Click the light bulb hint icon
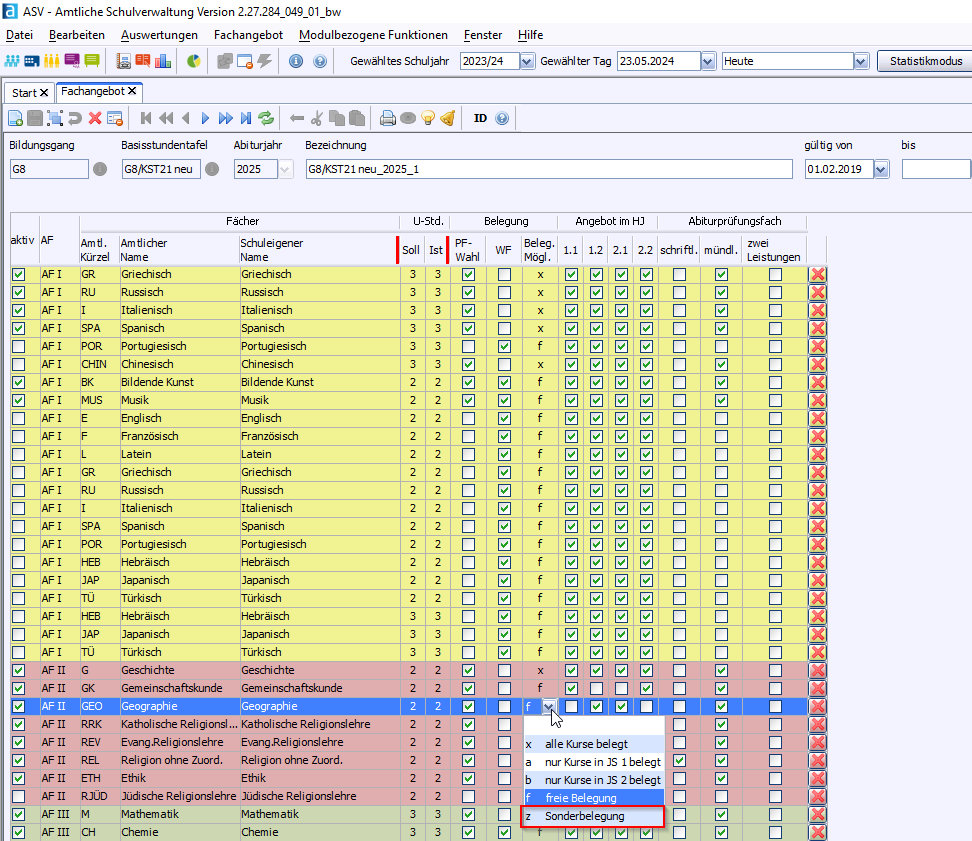Viewport: 972px width, 841px height. click(x=428, y=118)
